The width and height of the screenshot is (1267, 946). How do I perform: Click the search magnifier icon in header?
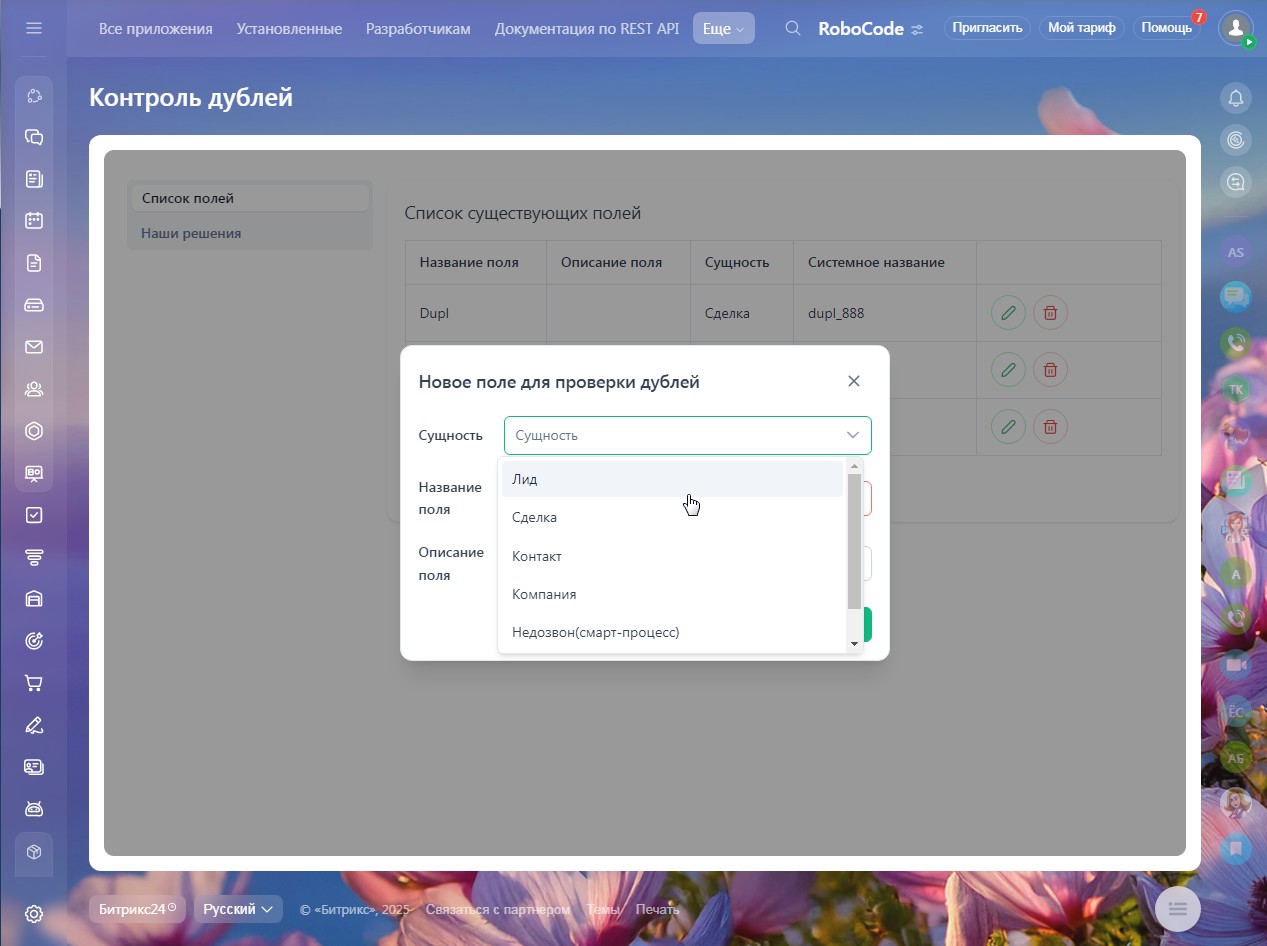pyautogui.click(x=793, y=28)
